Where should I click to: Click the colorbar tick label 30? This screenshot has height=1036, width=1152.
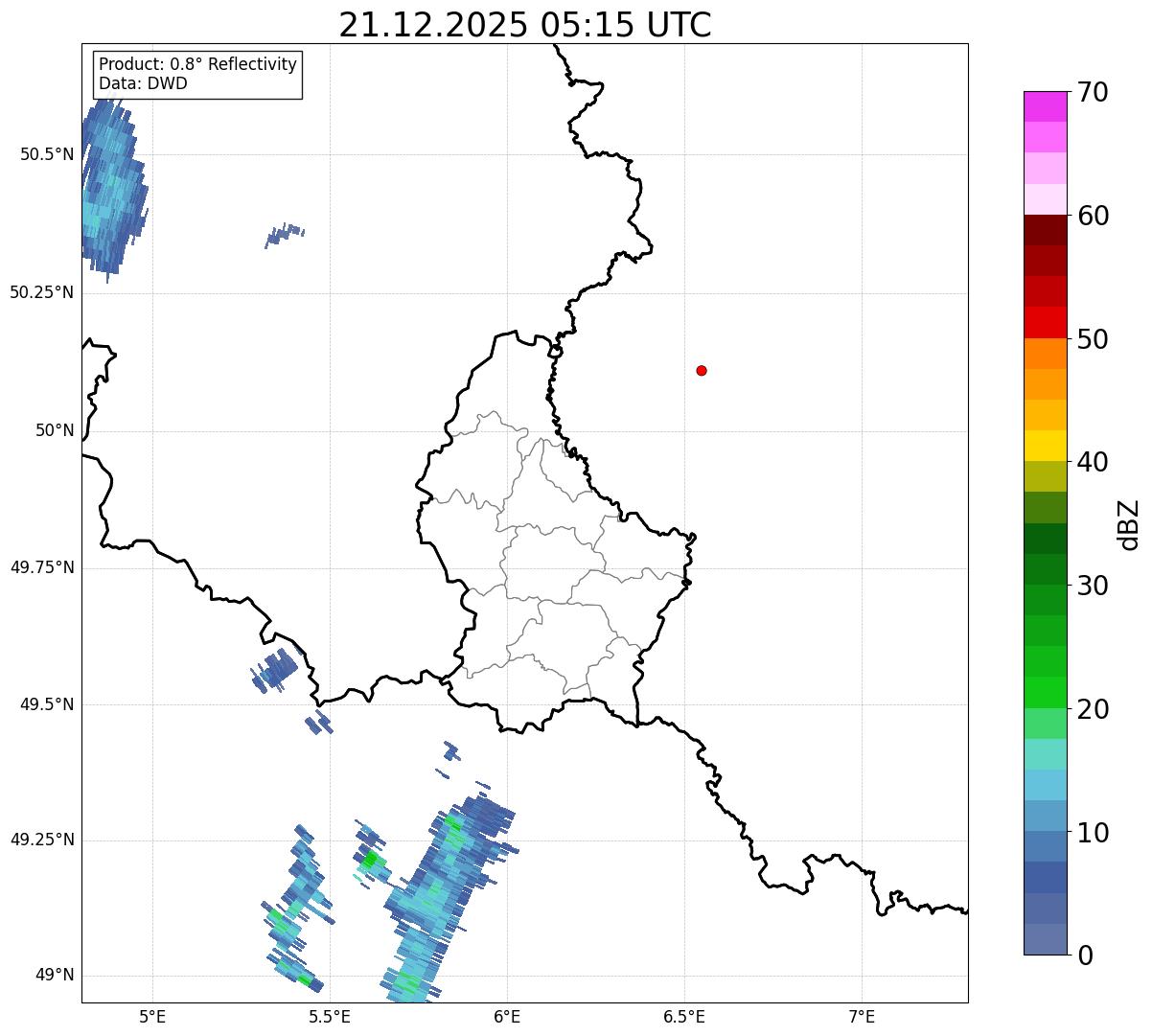click(1093, 586)
